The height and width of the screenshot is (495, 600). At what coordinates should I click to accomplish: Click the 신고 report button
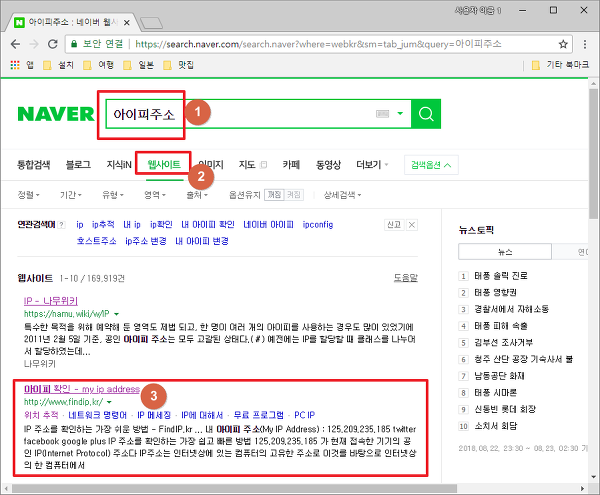[x=394, y=225]
